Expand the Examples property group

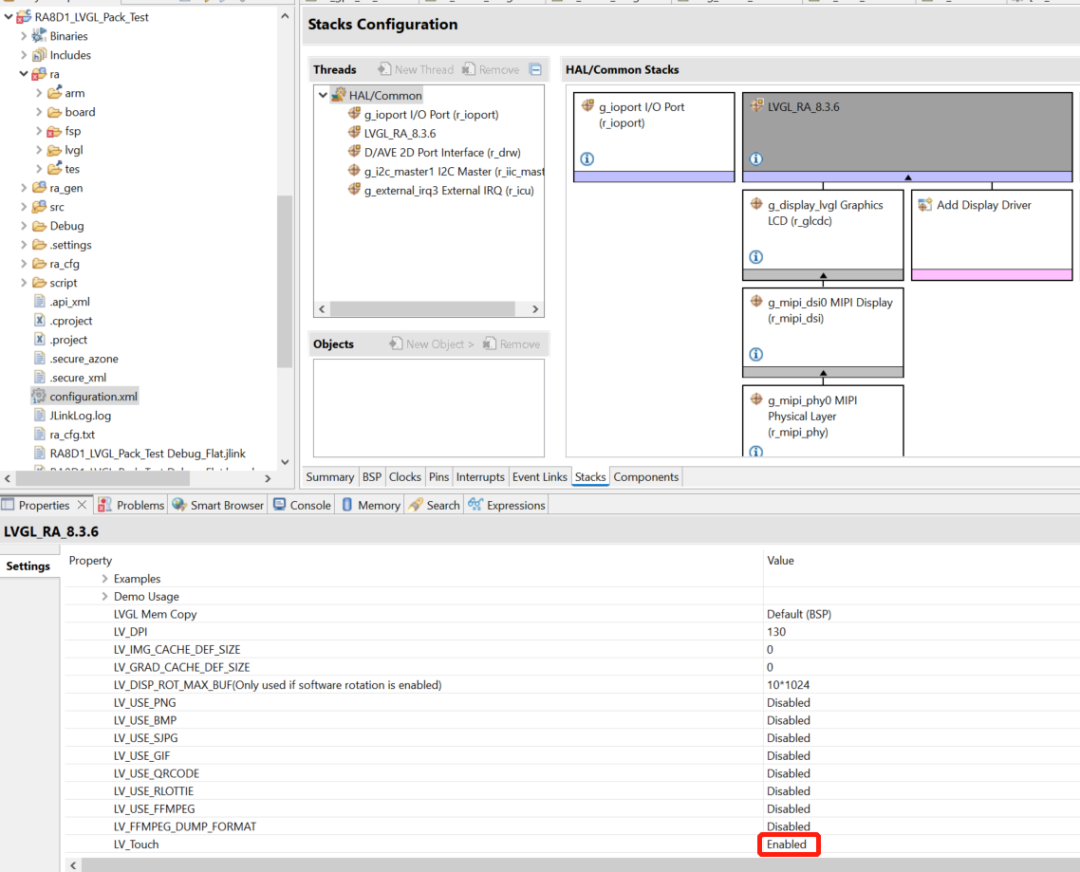tap(105, 579)
